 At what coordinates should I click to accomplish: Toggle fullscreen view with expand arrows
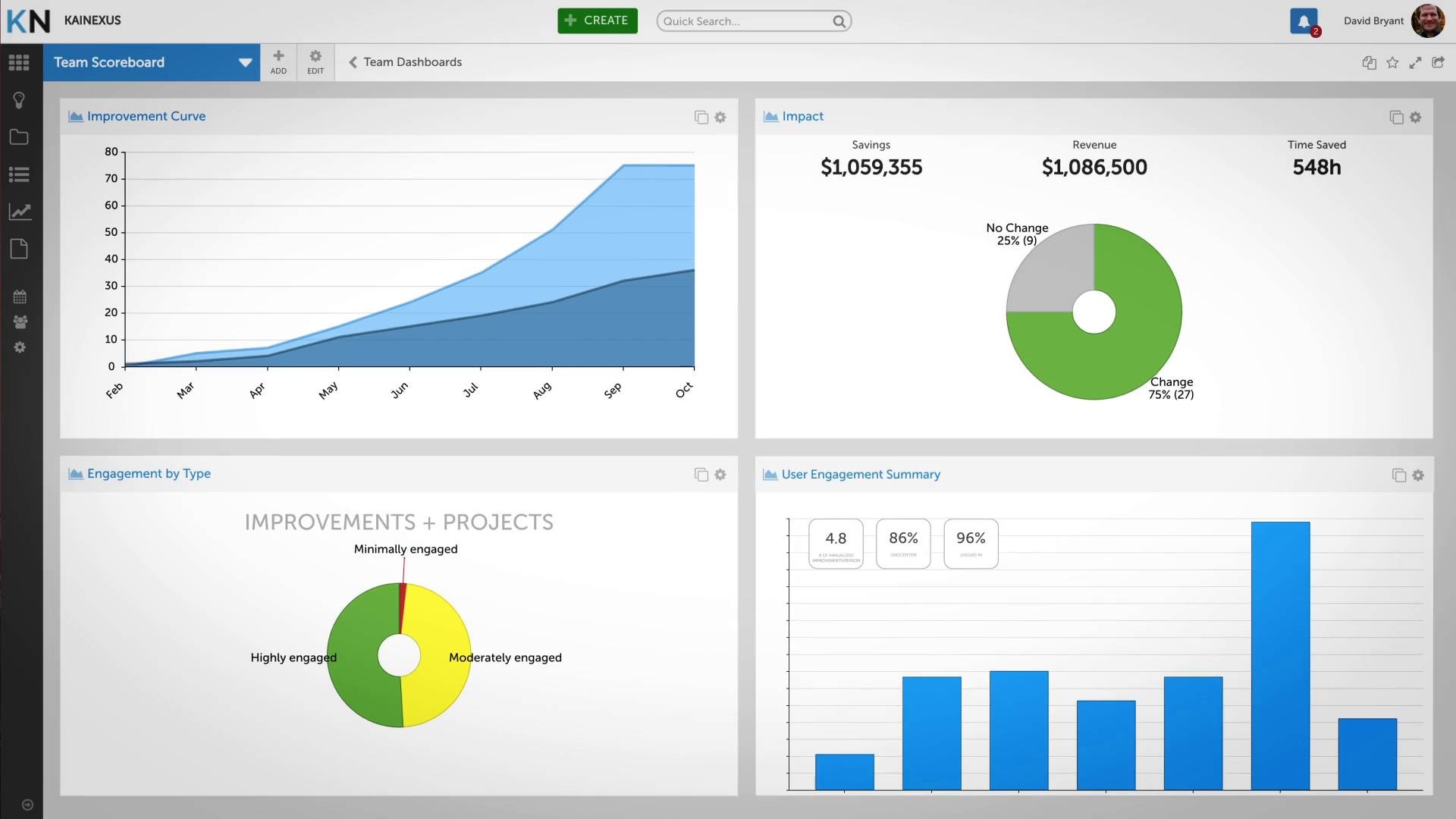coord(1415,62)
